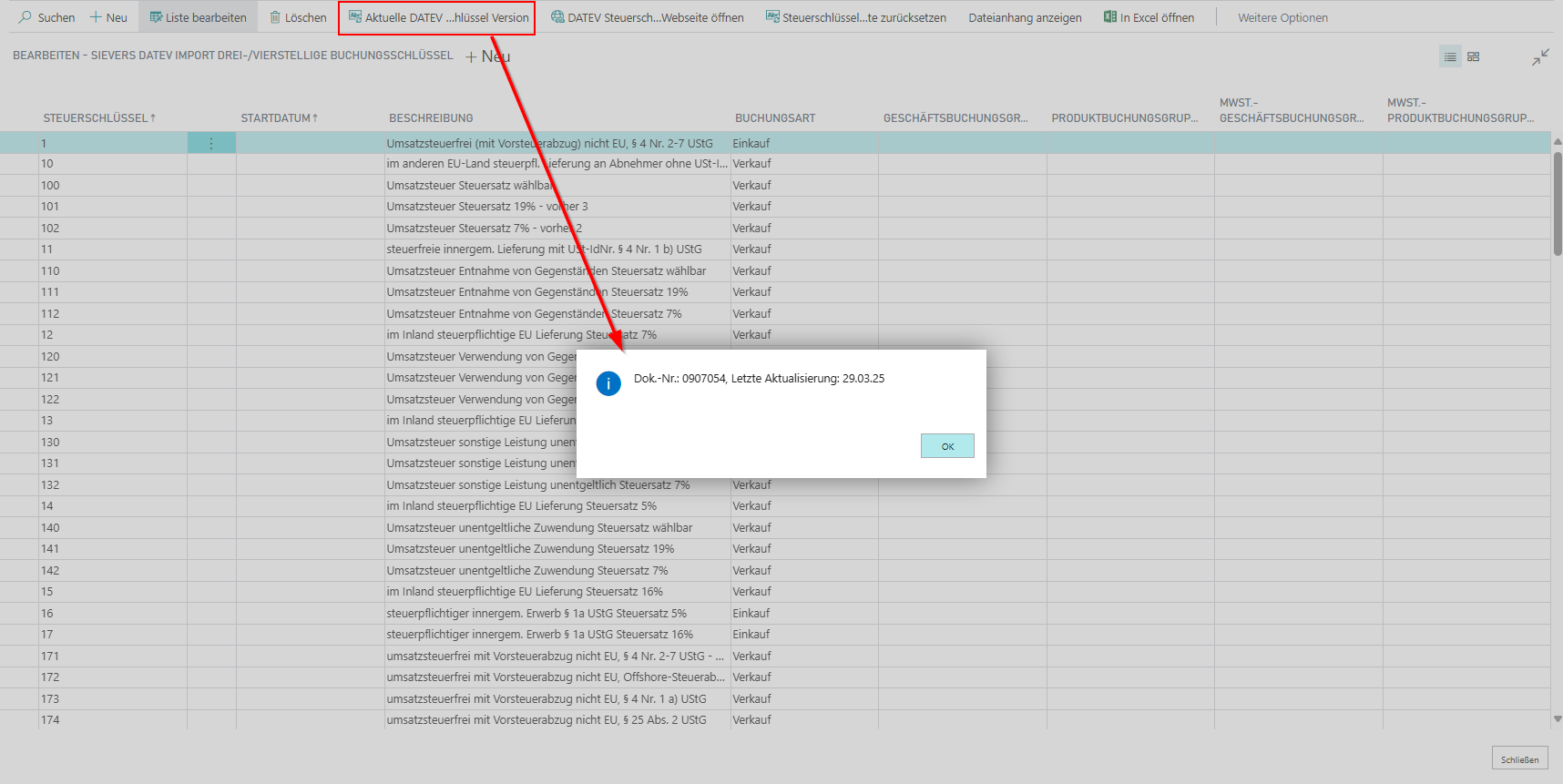Screen dimensions: 1563x784
Task: Select the Steuerschlüssel 174 row cell
Action: pyautogui.click(x=111, y=720)
